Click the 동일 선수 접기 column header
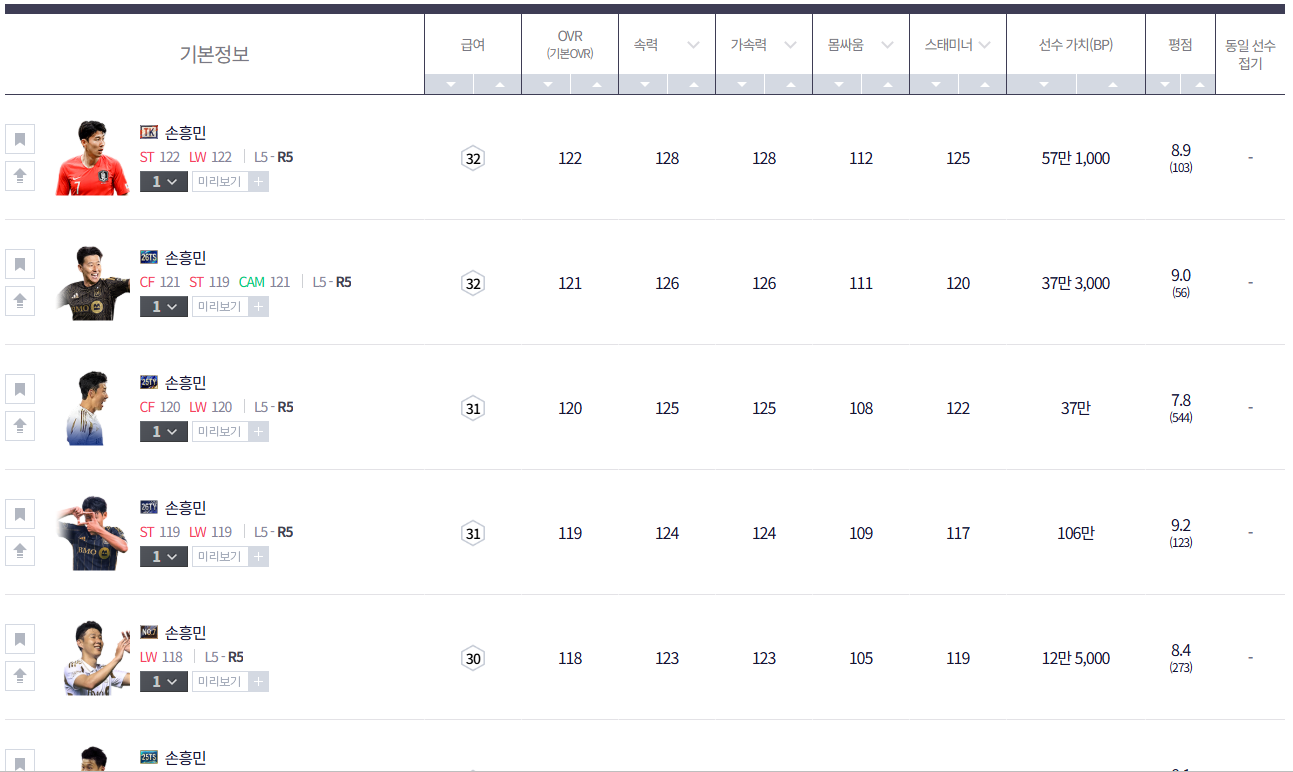This screenshot has height=772, width=1293. (1250, 54)
